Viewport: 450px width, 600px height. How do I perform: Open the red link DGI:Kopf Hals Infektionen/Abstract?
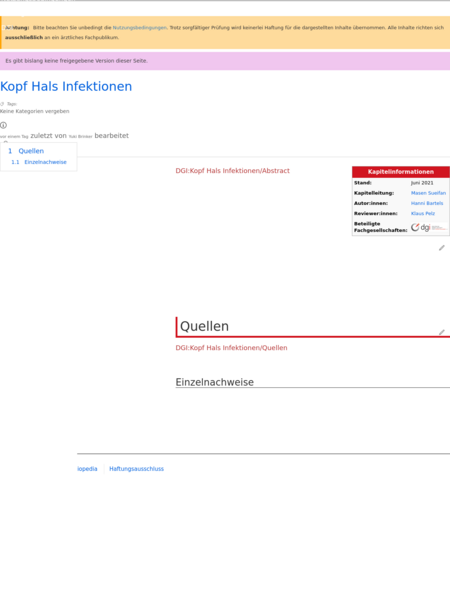point(232,171)
